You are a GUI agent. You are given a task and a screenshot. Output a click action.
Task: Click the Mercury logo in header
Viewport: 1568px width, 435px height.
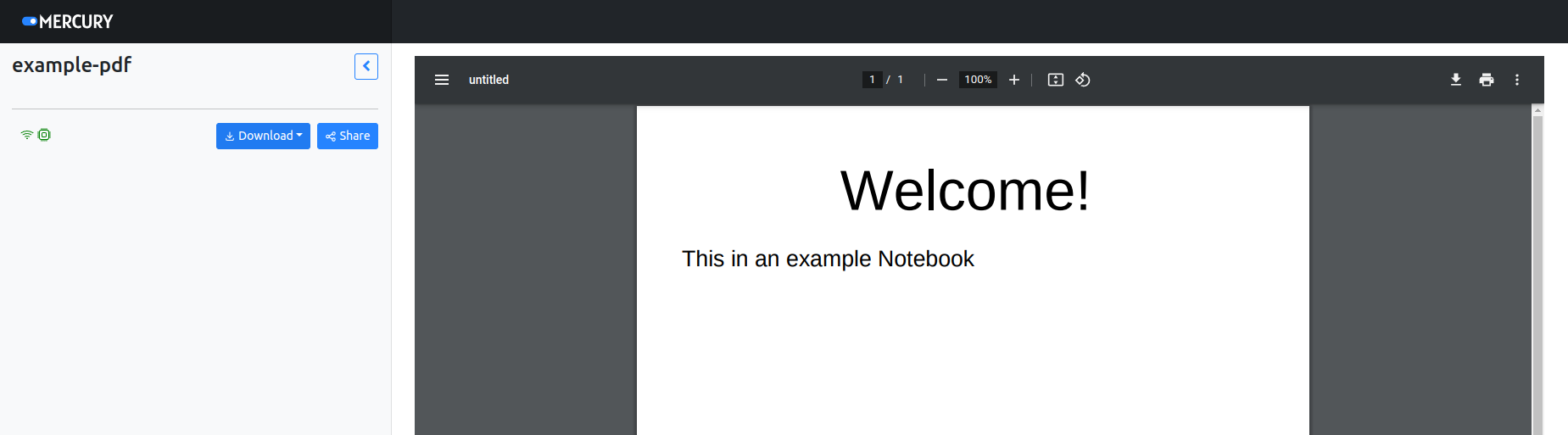click(x=68, y=21)
